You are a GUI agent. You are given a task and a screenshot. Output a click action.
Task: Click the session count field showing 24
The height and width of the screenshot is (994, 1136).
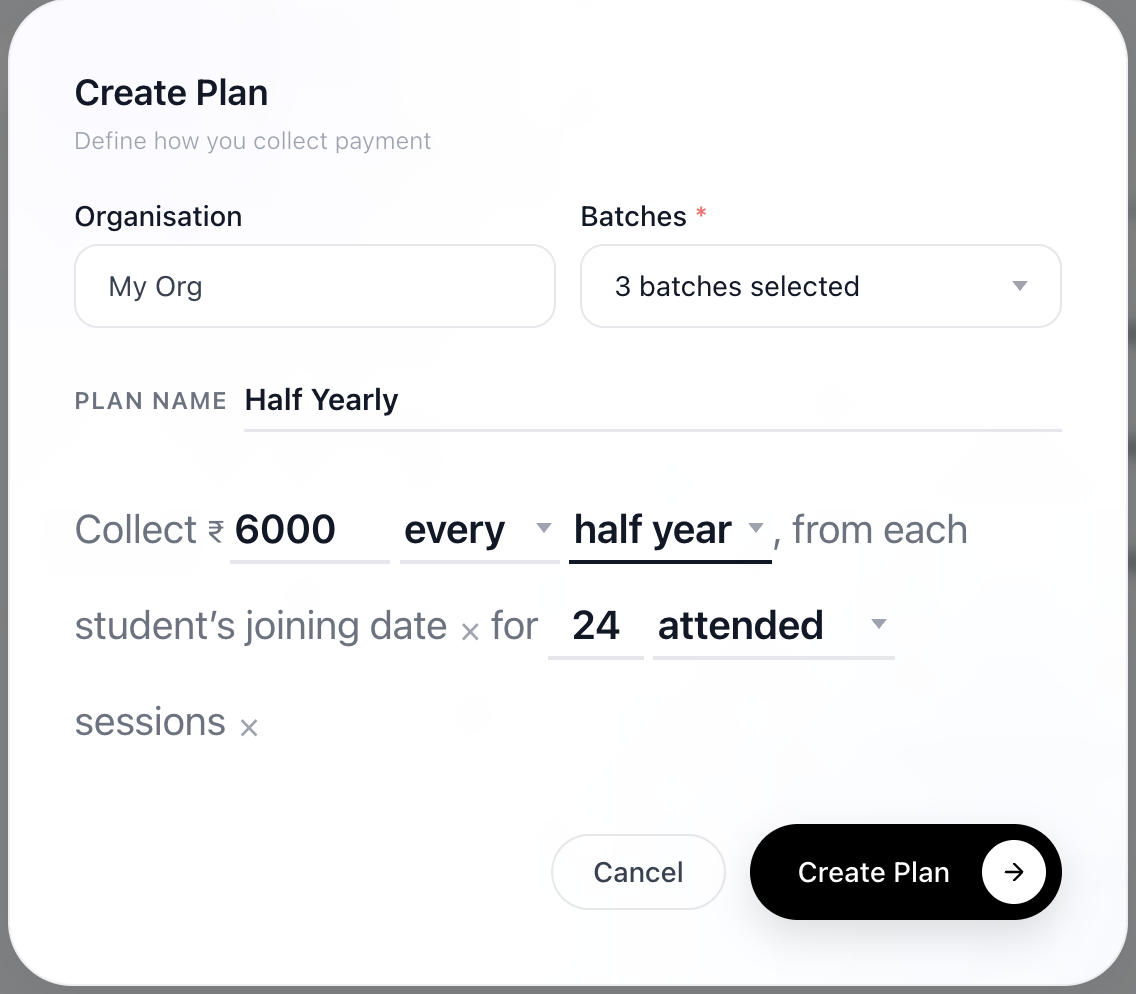[596, 626]
